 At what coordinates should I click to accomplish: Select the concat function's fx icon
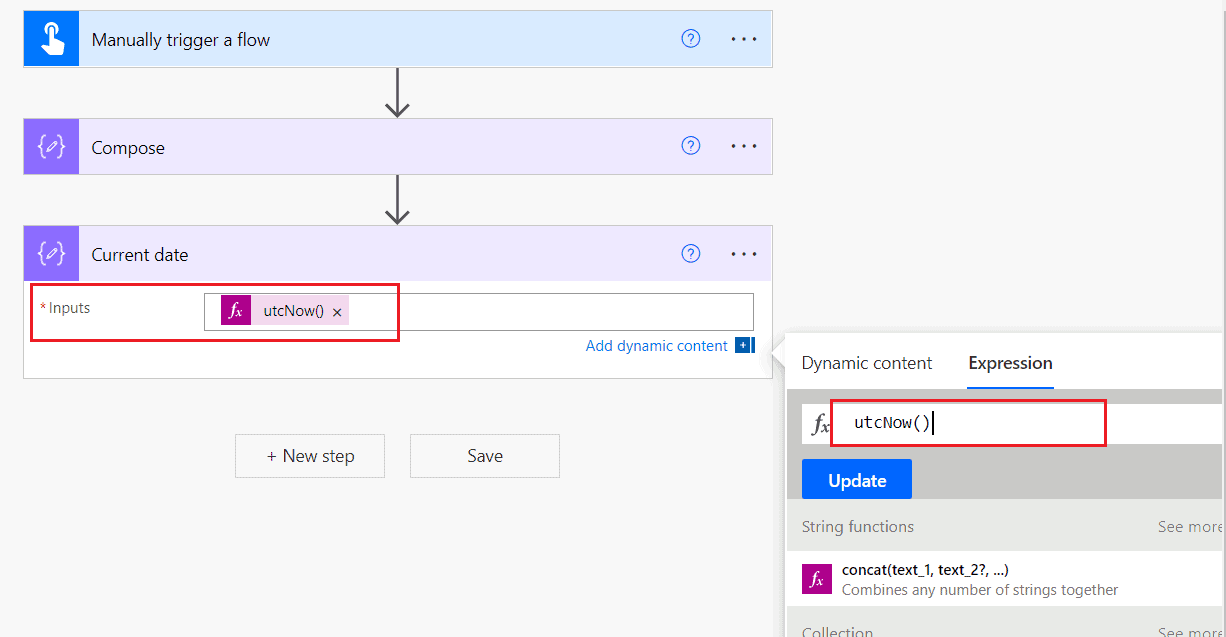coord(816,579)
